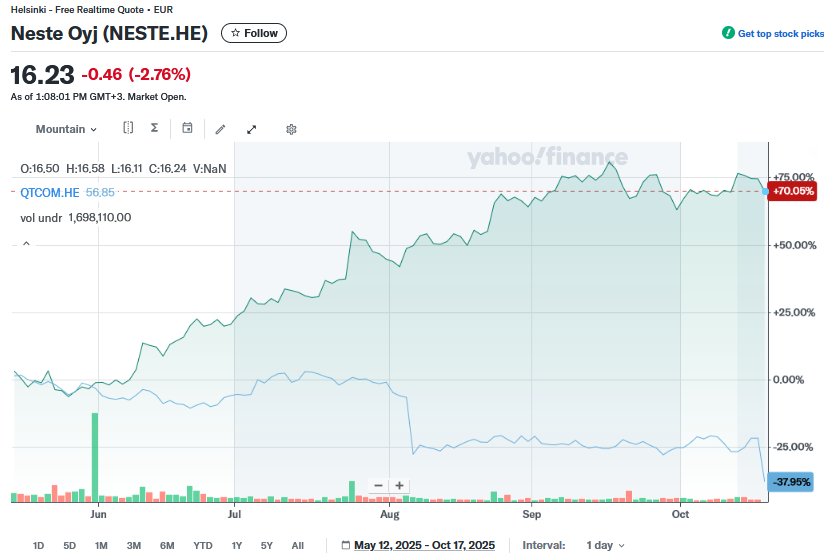Open the 1 day interval dropdown
Screen dimensions: 830x560
605,545
